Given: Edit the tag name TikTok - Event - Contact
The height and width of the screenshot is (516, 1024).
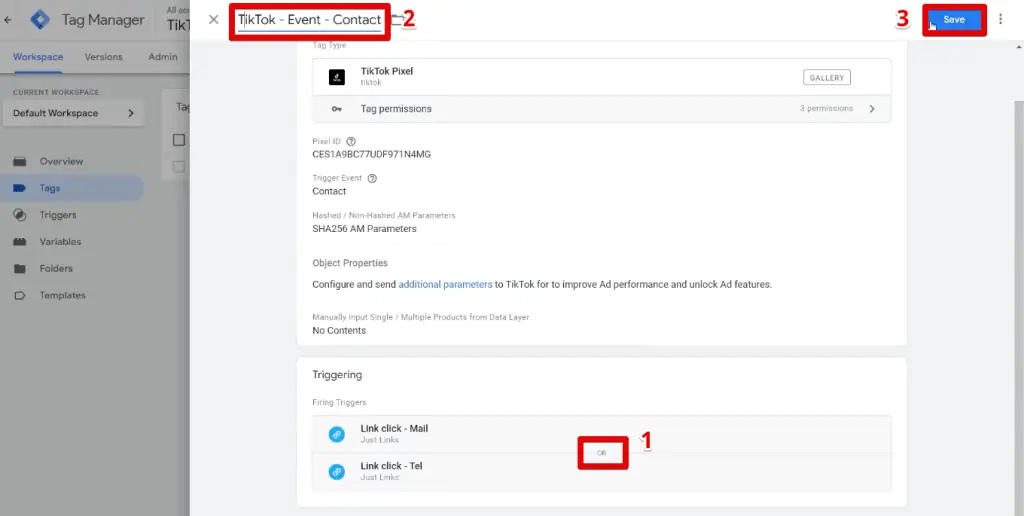Looking at the screenshot, I should 310,20.
